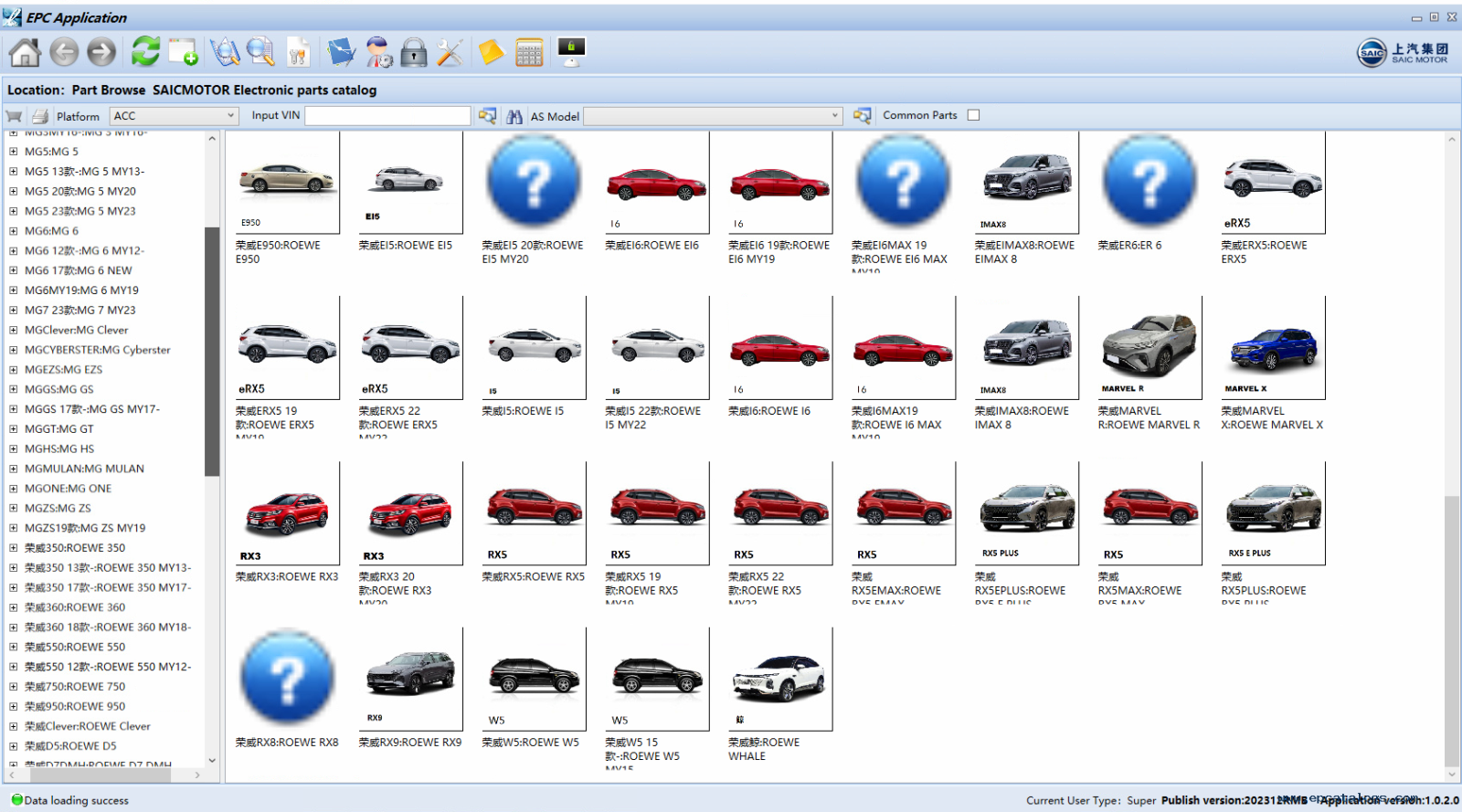Viewport: 1462px width, 812px height.
Task: Open new window with green plus icon
Action: click(184, 53)
